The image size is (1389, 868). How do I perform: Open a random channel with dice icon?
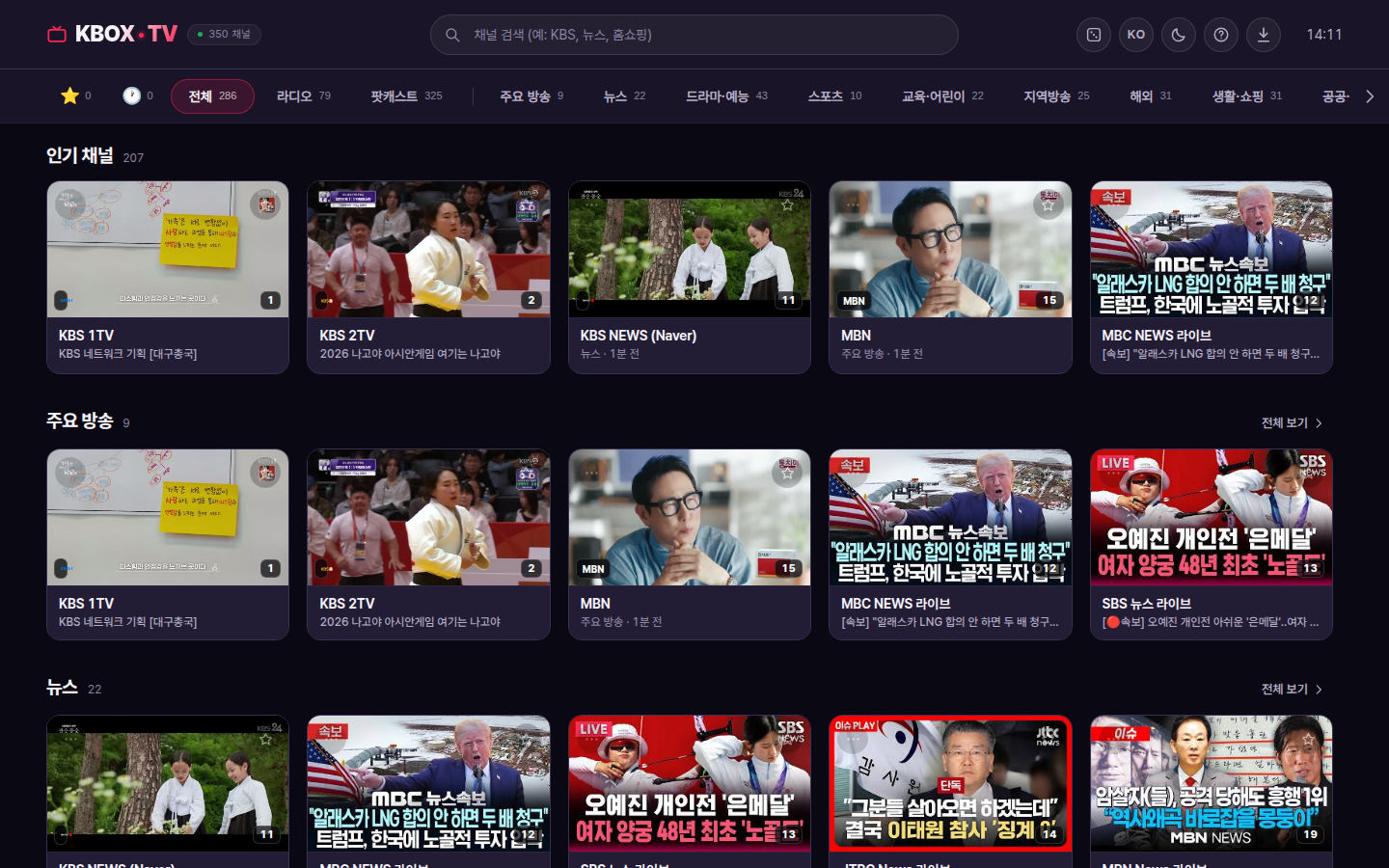tap(1094, 35)
